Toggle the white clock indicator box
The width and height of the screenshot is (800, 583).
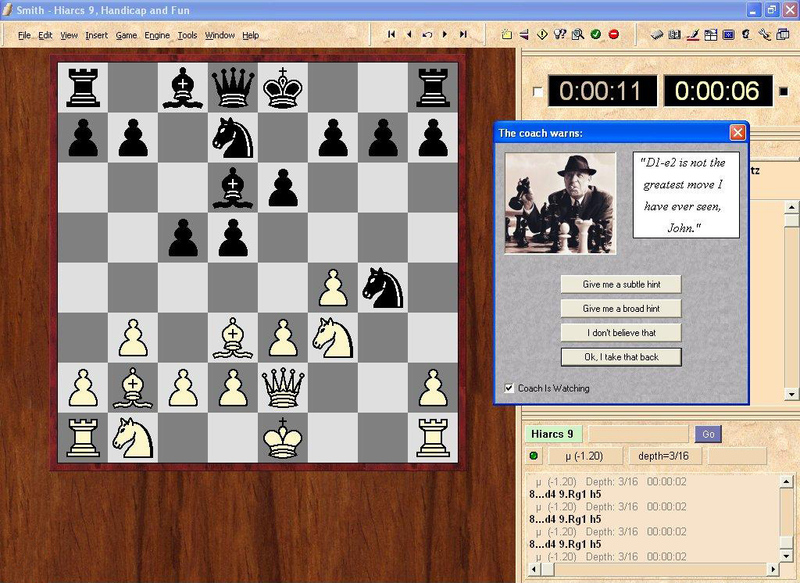[539, 93]
